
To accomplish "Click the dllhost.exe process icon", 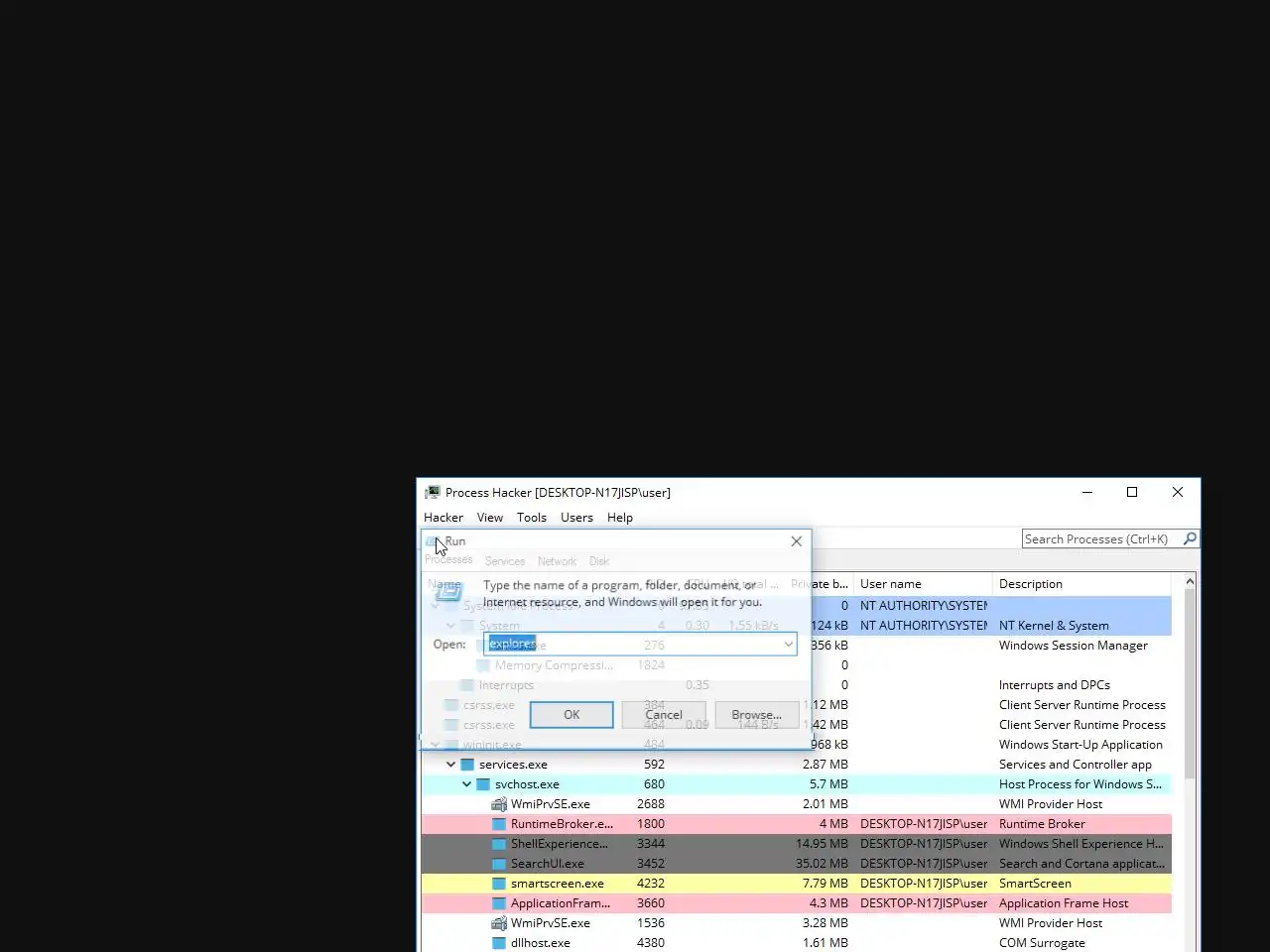I will tap(499, 943).
